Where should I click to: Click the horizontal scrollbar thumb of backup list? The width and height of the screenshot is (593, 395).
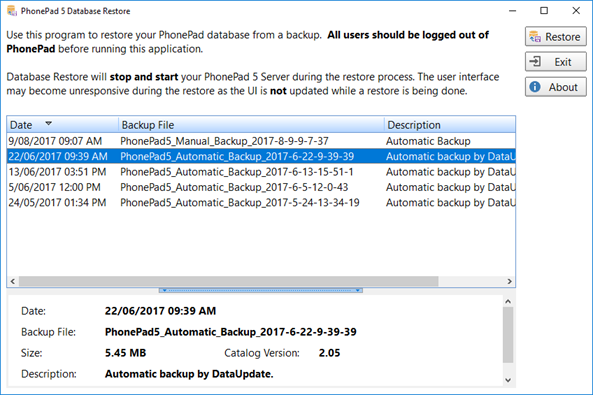(x=228, y=281)
